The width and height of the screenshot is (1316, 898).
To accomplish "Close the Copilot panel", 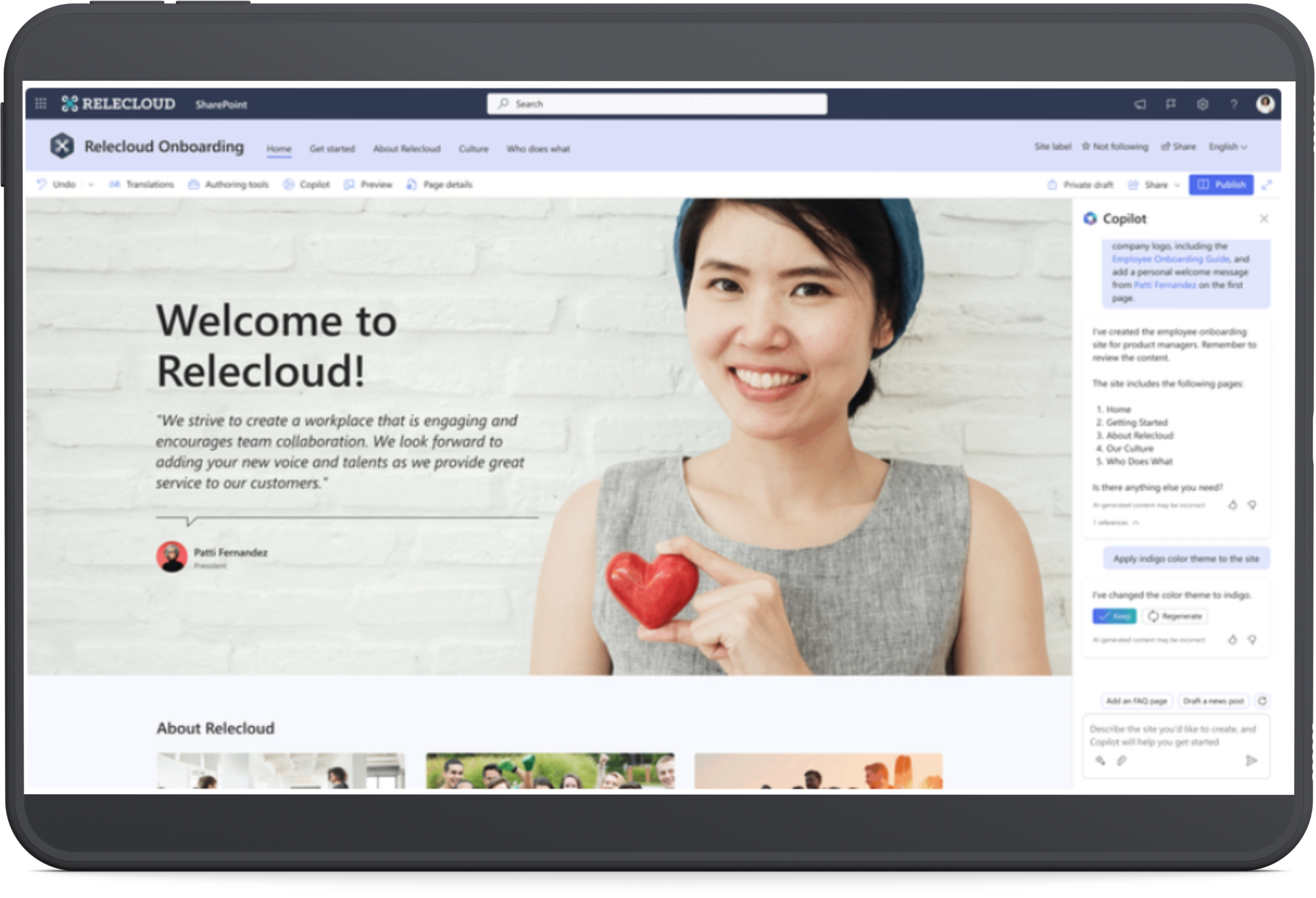I will tap(1263, 218).
